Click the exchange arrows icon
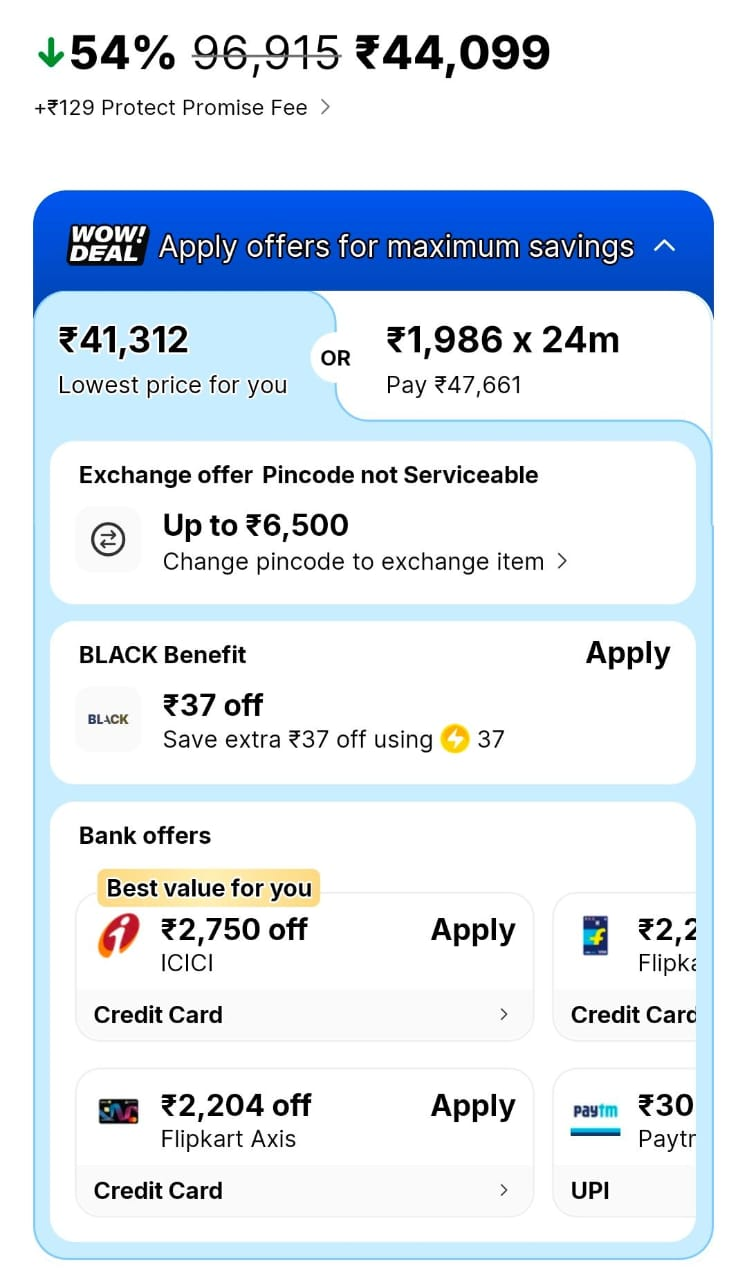Image resolution: width=747 pixels, height=1280 pixels. (107, 541)
